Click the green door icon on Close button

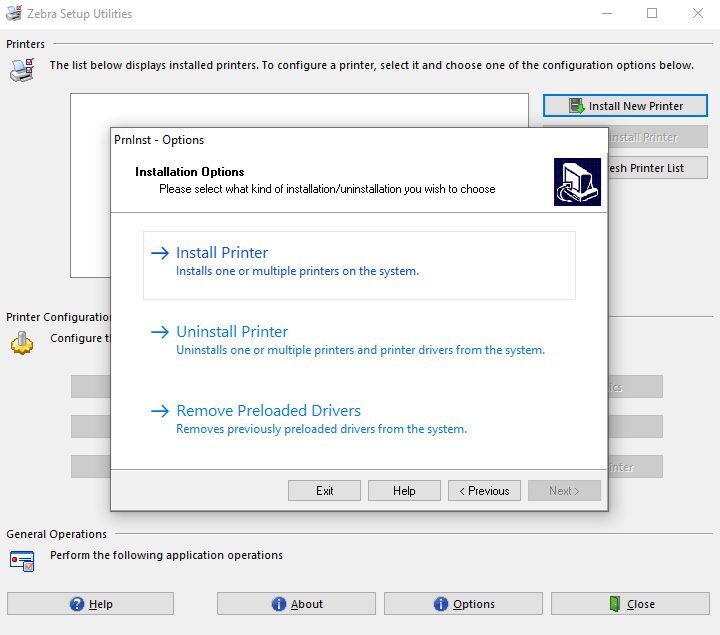pos(614,604)
